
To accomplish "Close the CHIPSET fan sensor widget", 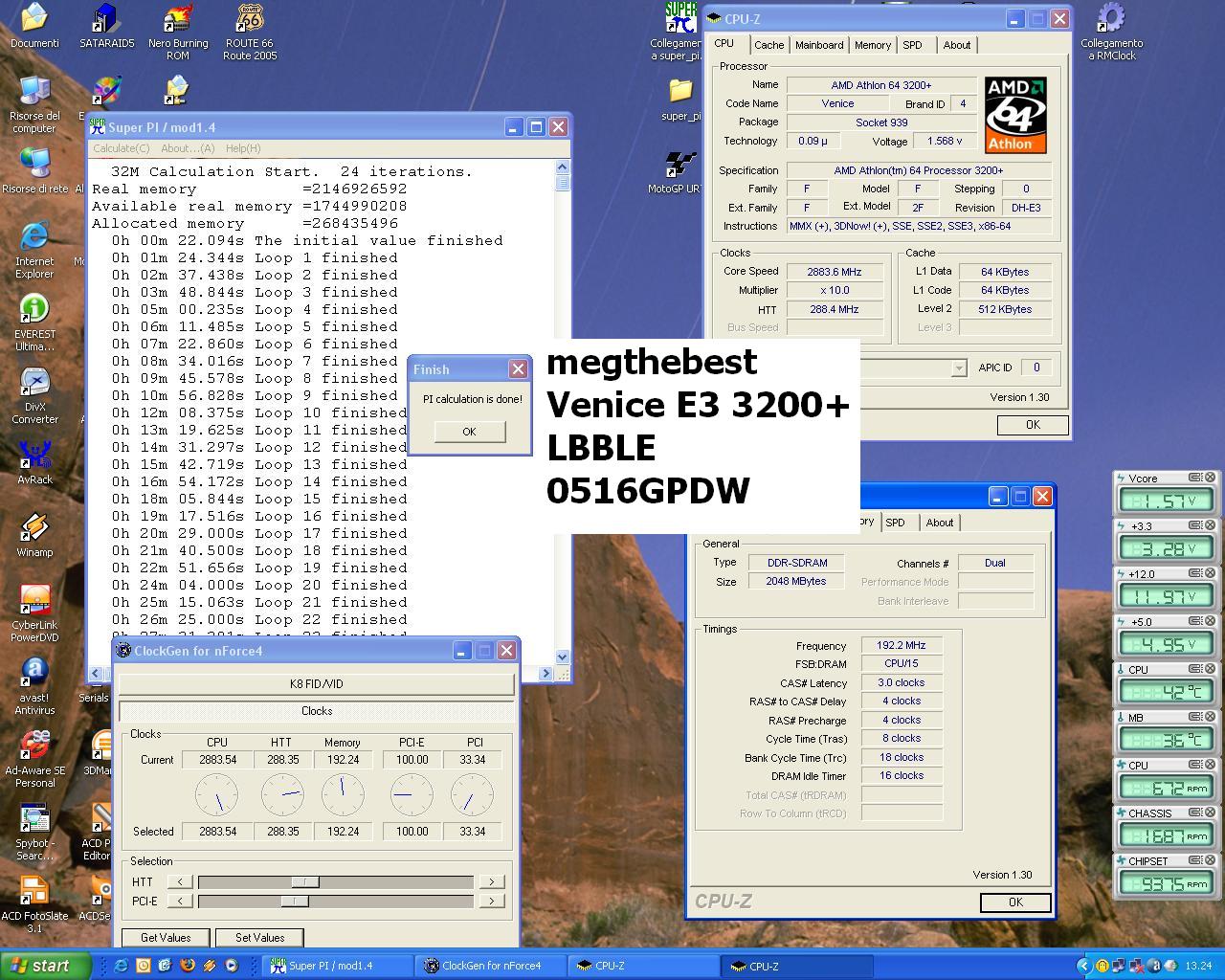I will point(1210,860).
